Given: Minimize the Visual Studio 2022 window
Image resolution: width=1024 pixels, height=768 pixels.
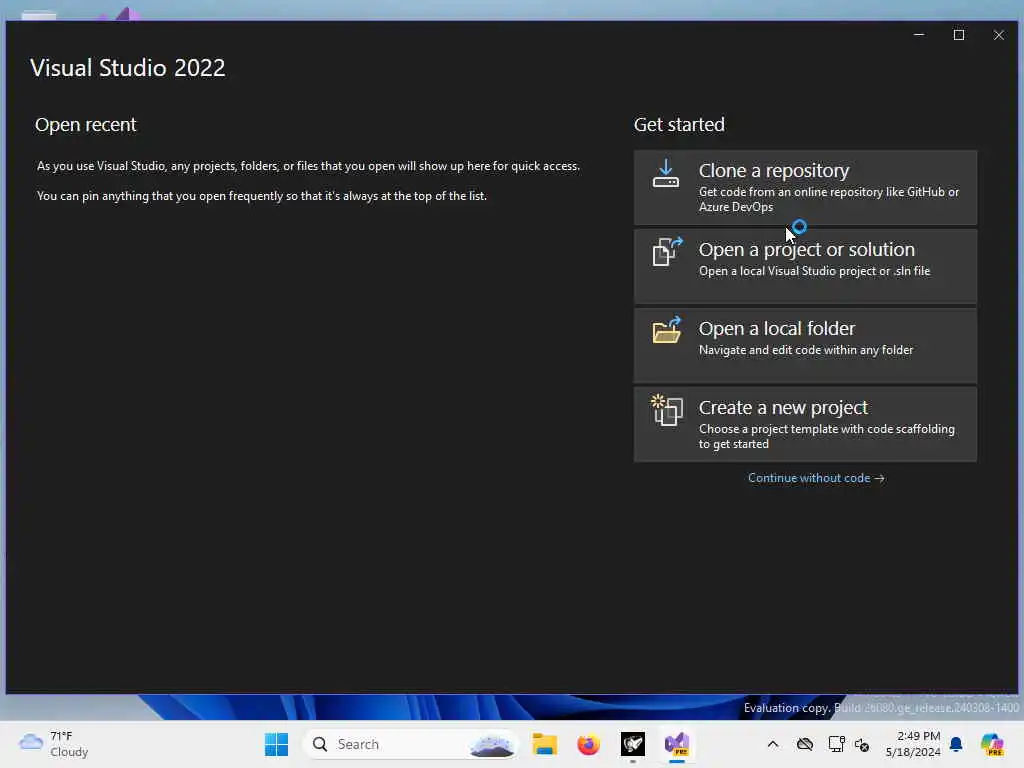Looking at the screenshot, I should 919,35.
